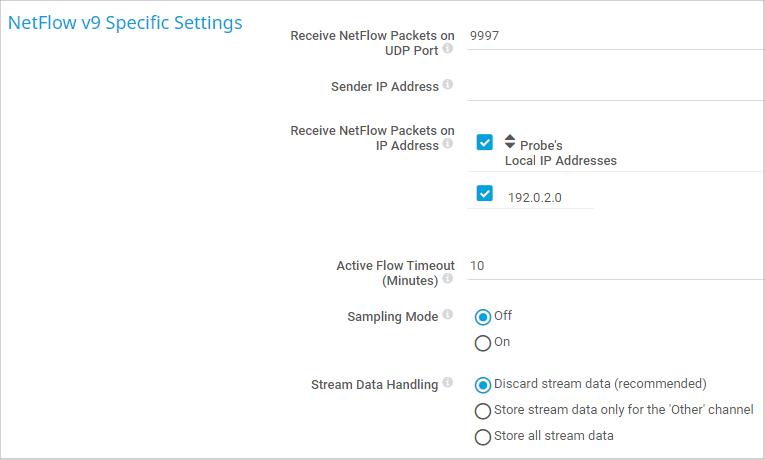Click info icon for Active Flow Timeout (Minutes)
This screenshot has width=765, height=460.
click(448, 279)
